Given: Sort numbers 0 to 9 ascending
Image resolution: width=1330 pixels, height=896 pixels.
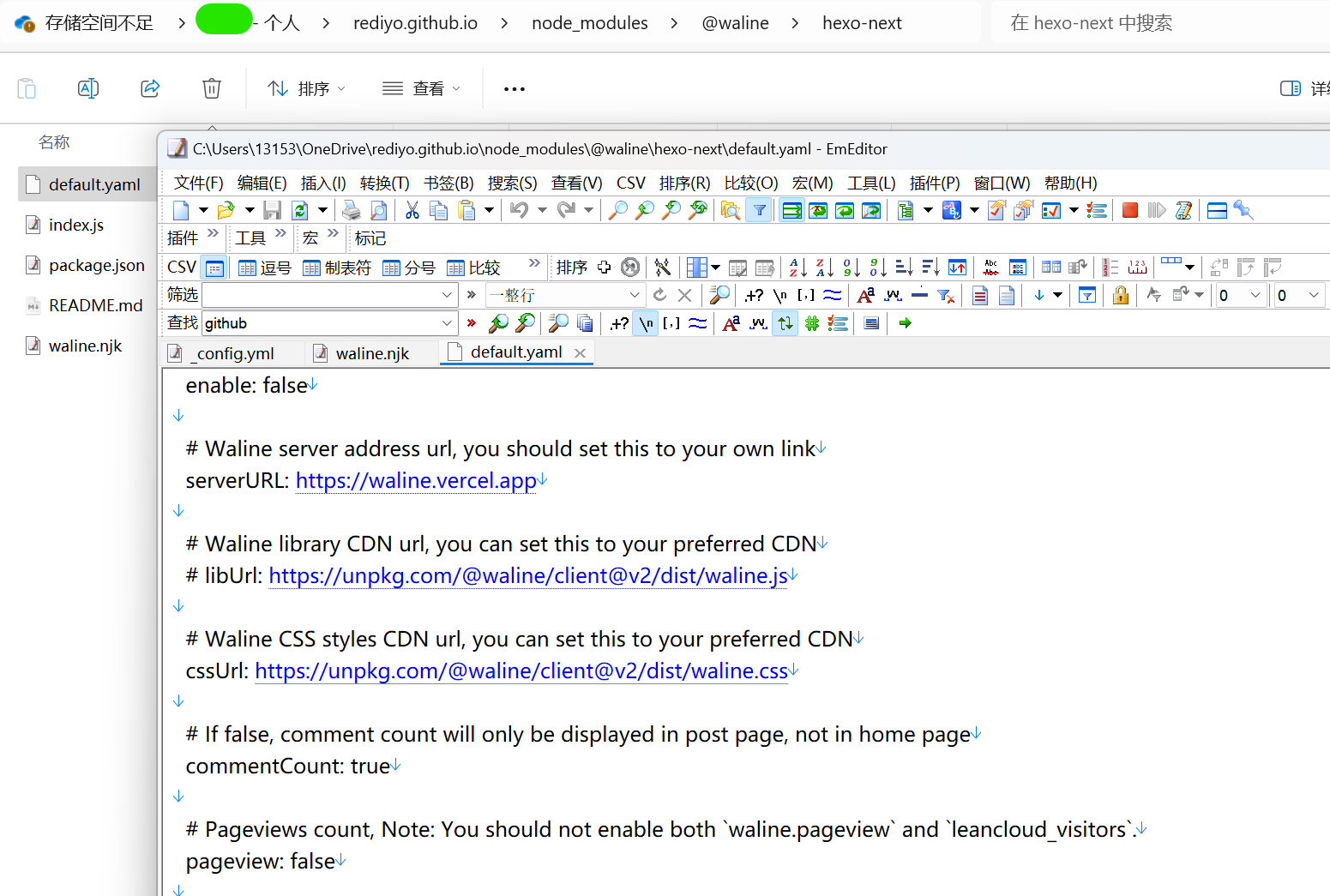Looking at the screenshot, I should point(852,268).
